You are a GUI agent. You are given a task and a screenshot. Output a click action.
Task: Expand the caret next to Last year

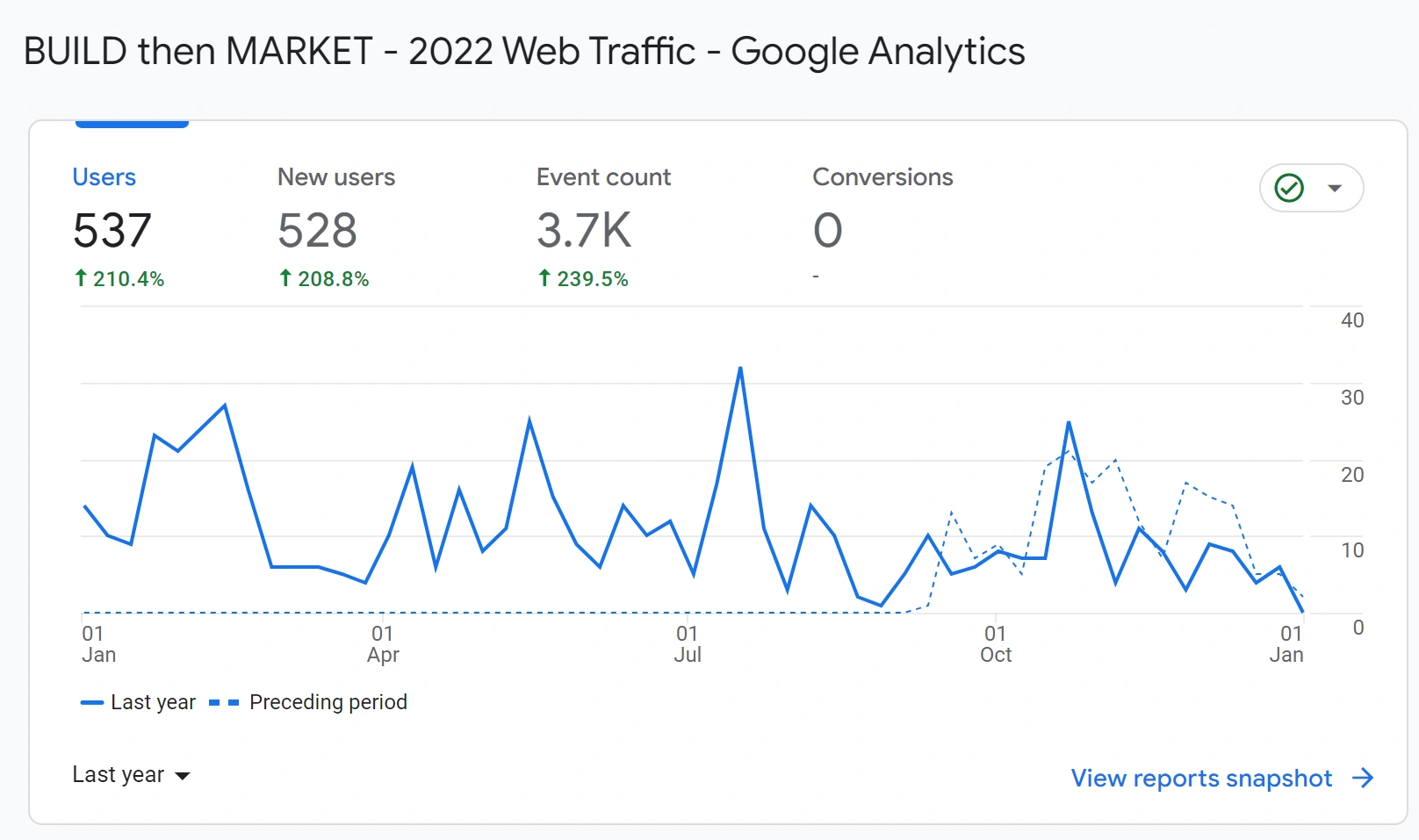coord(182,776)
